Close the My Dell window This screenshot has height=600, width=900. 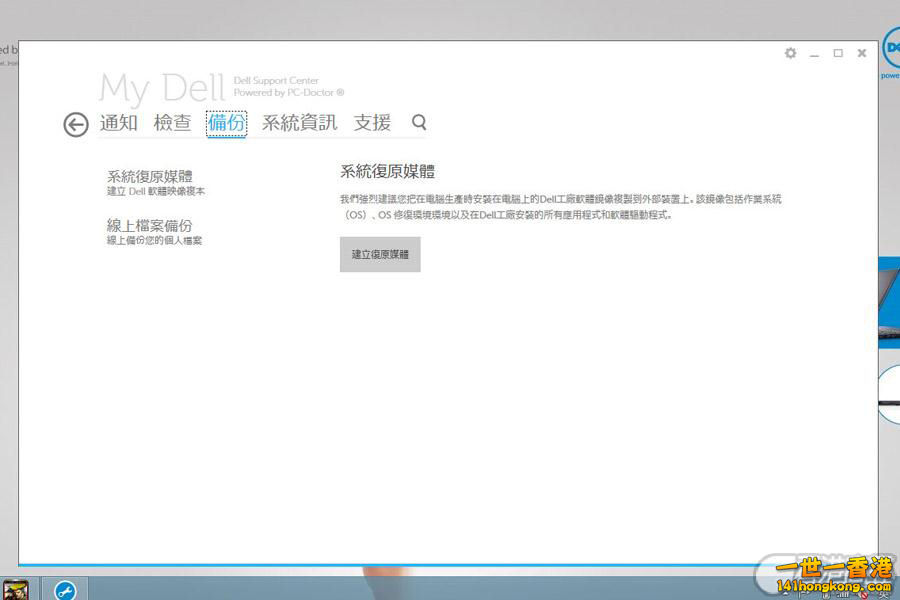point(862,53)
